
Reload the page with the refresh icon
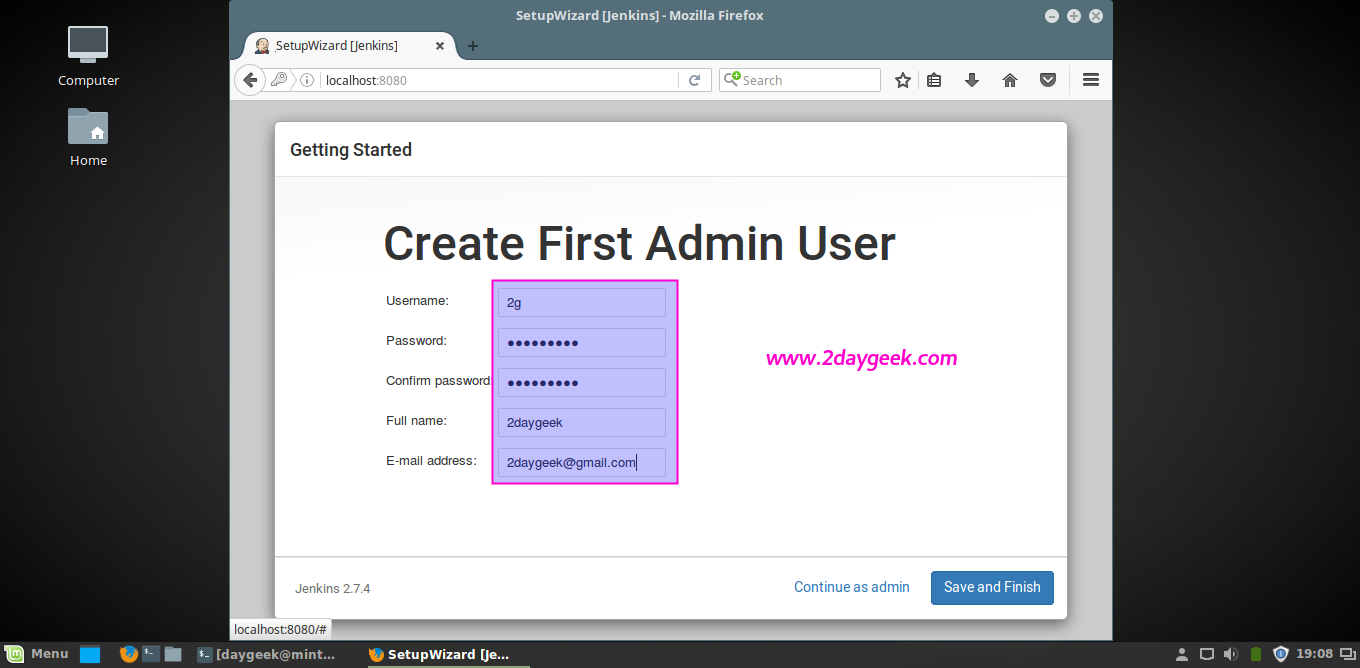(694, 80)
